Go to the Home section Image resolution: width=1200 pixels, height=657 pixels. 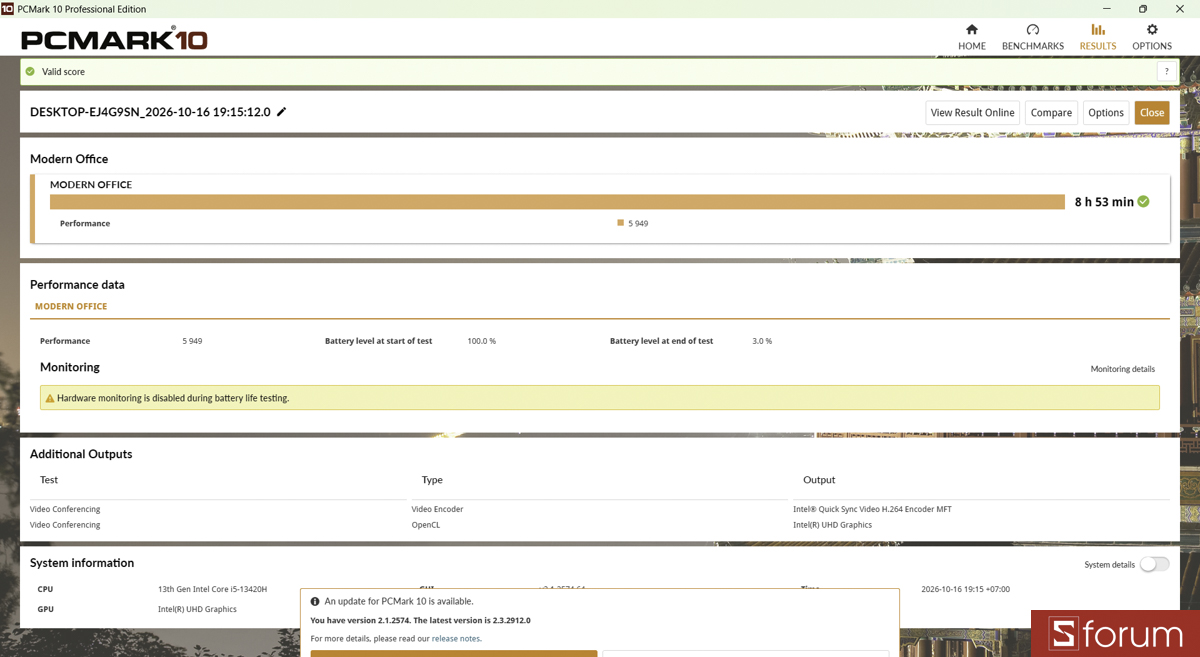coord(971,37)
